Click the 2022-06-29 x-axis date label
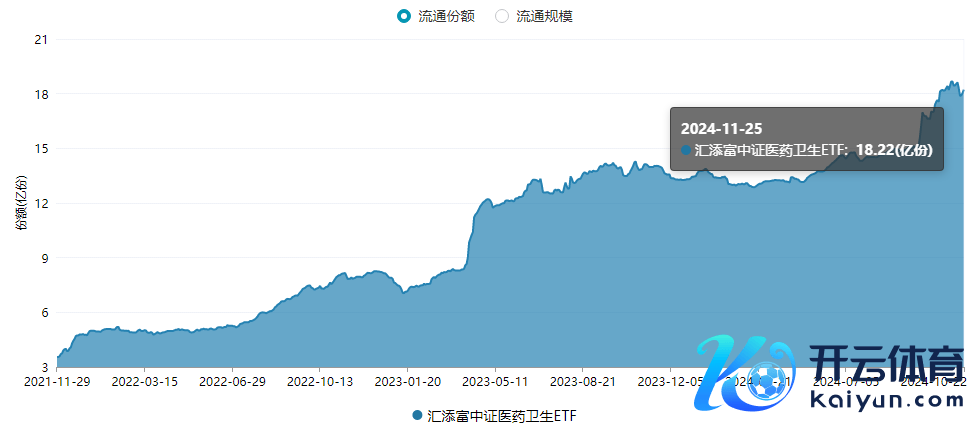 tap(232, 381)
